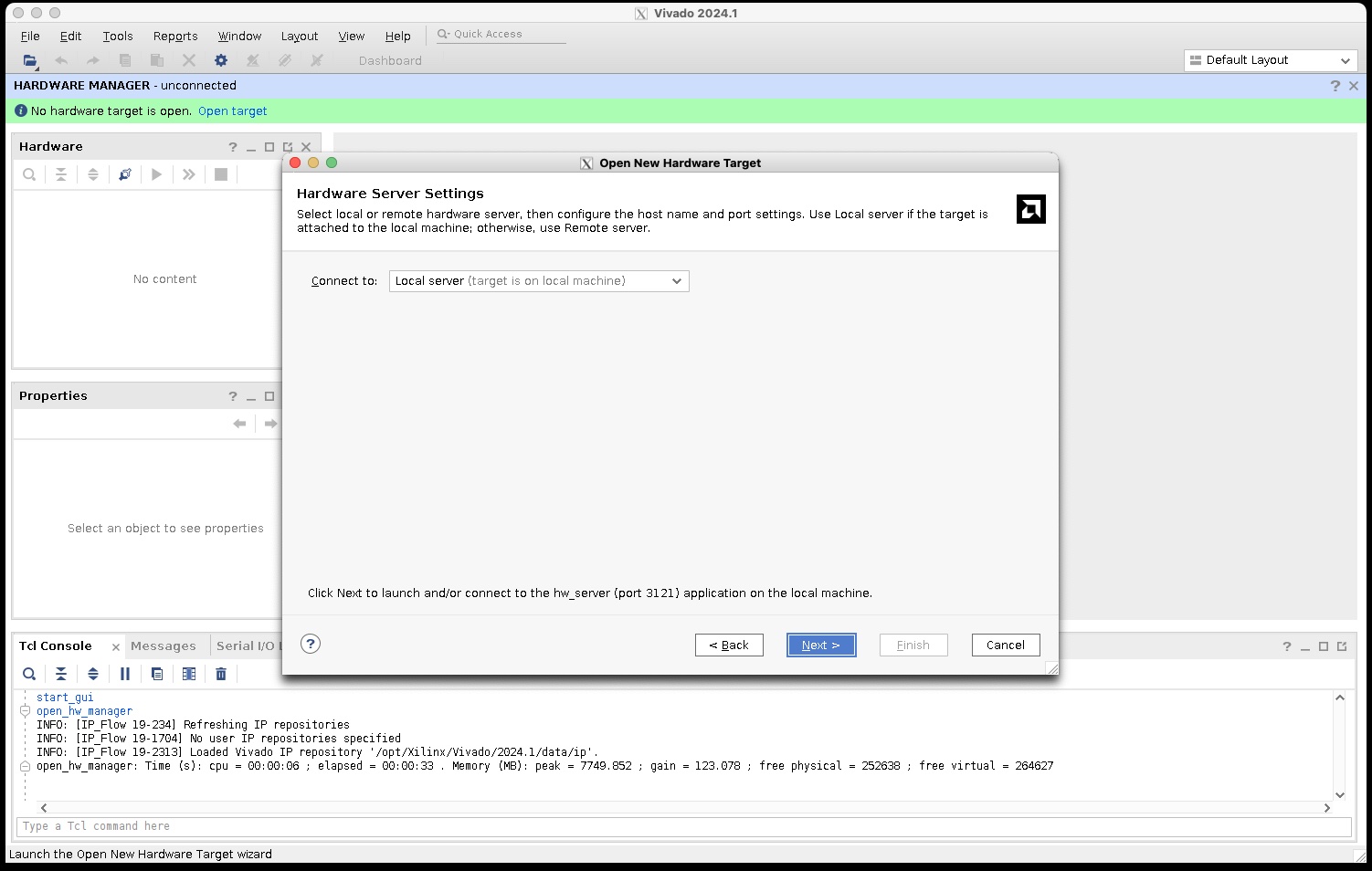The image size is (1372, 871).
Task: Click the Stop Trigger square icon in Hardware panel
Action: [221, 174]
